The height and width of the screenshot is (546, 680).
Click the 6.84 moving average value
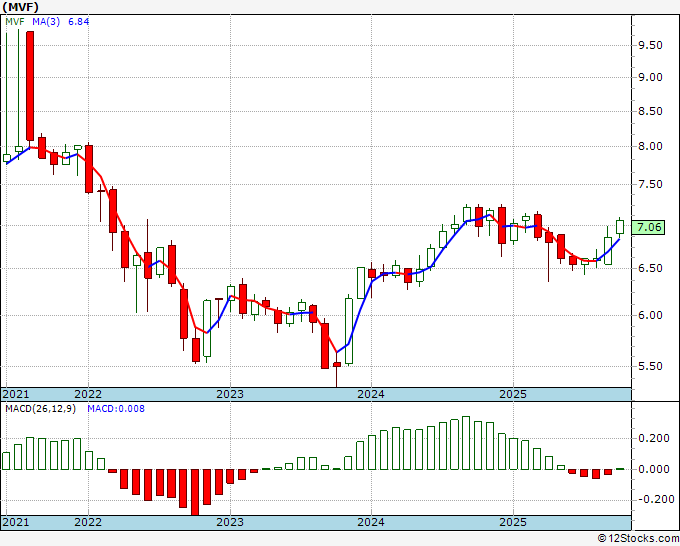click(x=78, y=21)
